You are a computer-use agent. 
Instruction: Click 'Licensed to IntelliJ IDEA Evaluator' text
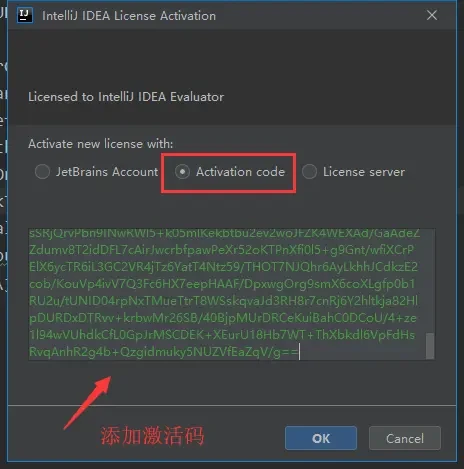pyautogui.click(x=126, y=97)
